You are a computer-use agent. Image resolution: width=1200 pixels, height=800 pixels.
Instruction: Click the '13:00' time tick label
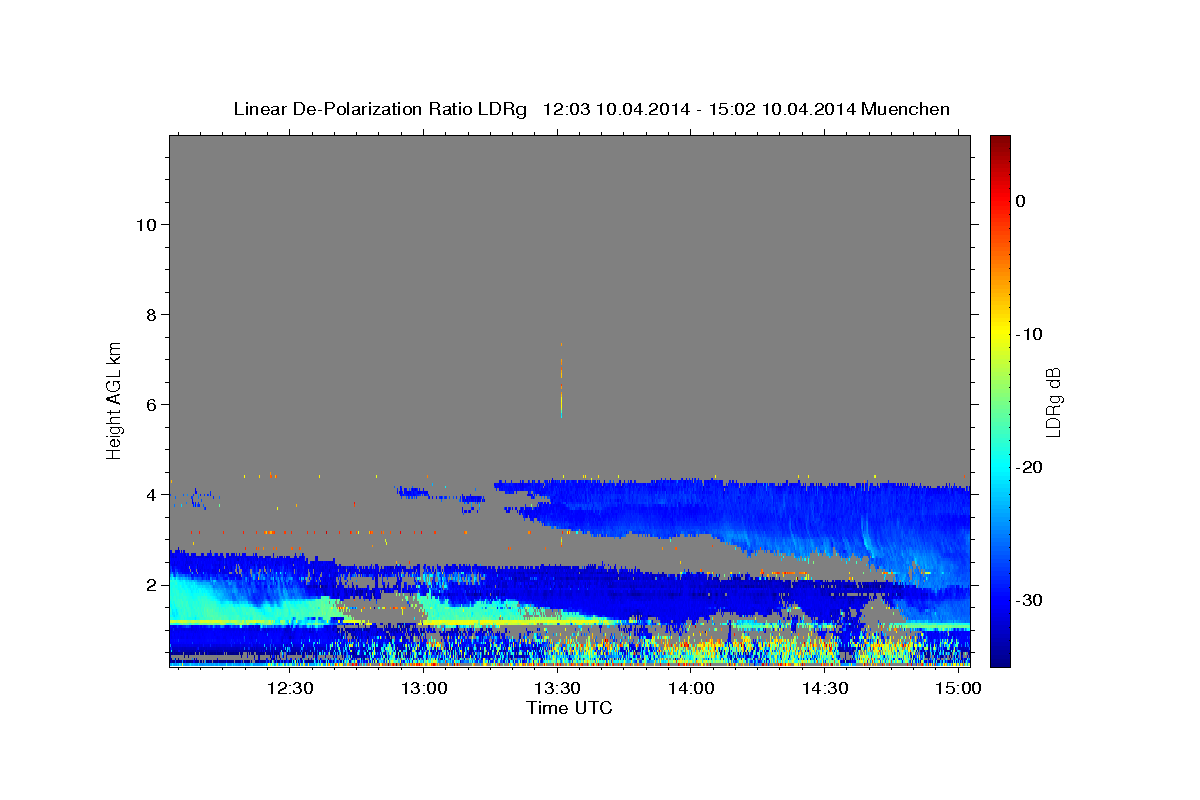click(x=424, y=688)
